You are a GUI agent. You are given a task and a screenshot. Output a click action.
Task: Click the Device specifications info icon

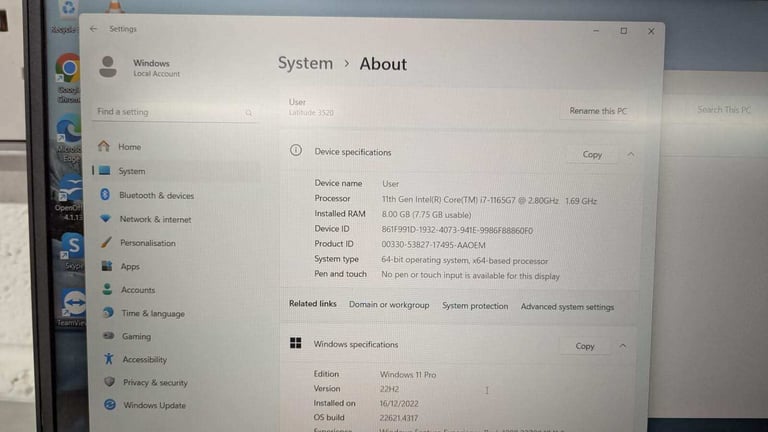point(296,150)
